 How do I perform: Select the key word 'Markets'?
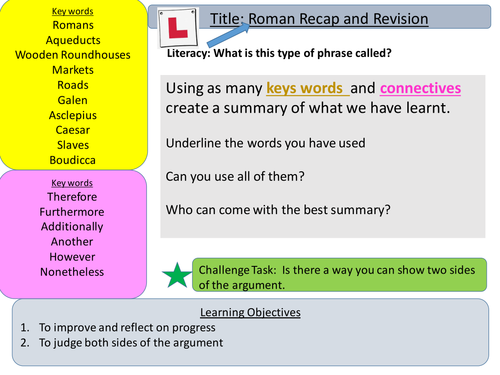click(x=73, y=70)
